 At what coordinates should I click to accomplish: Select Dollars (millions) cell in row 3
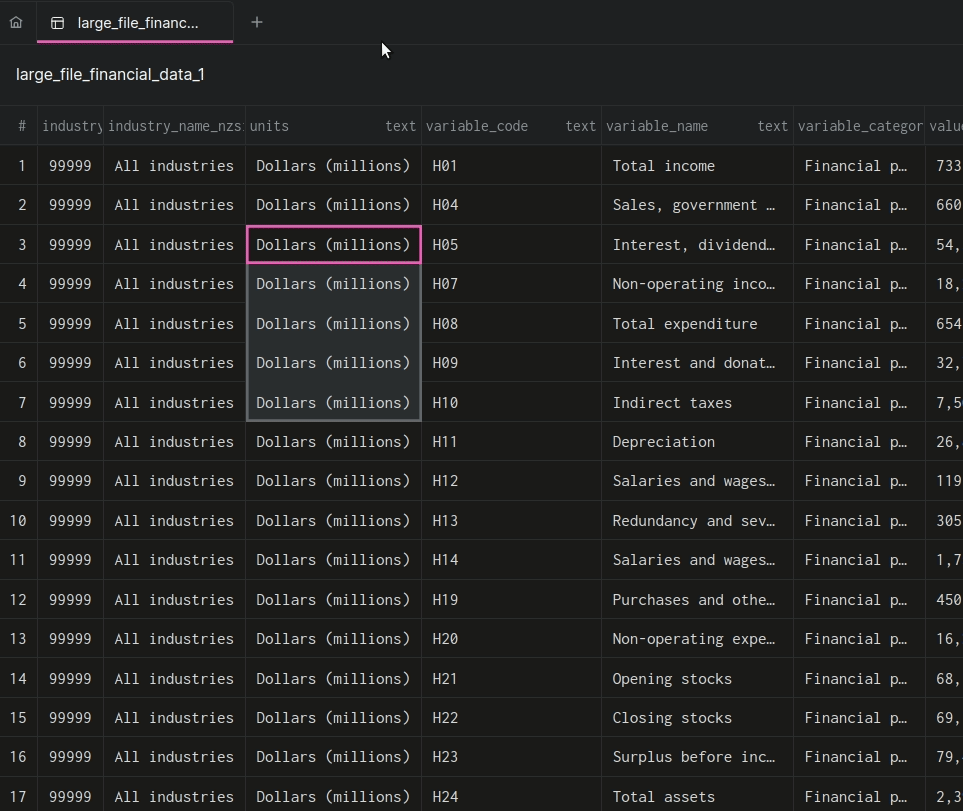pos(333,245)
